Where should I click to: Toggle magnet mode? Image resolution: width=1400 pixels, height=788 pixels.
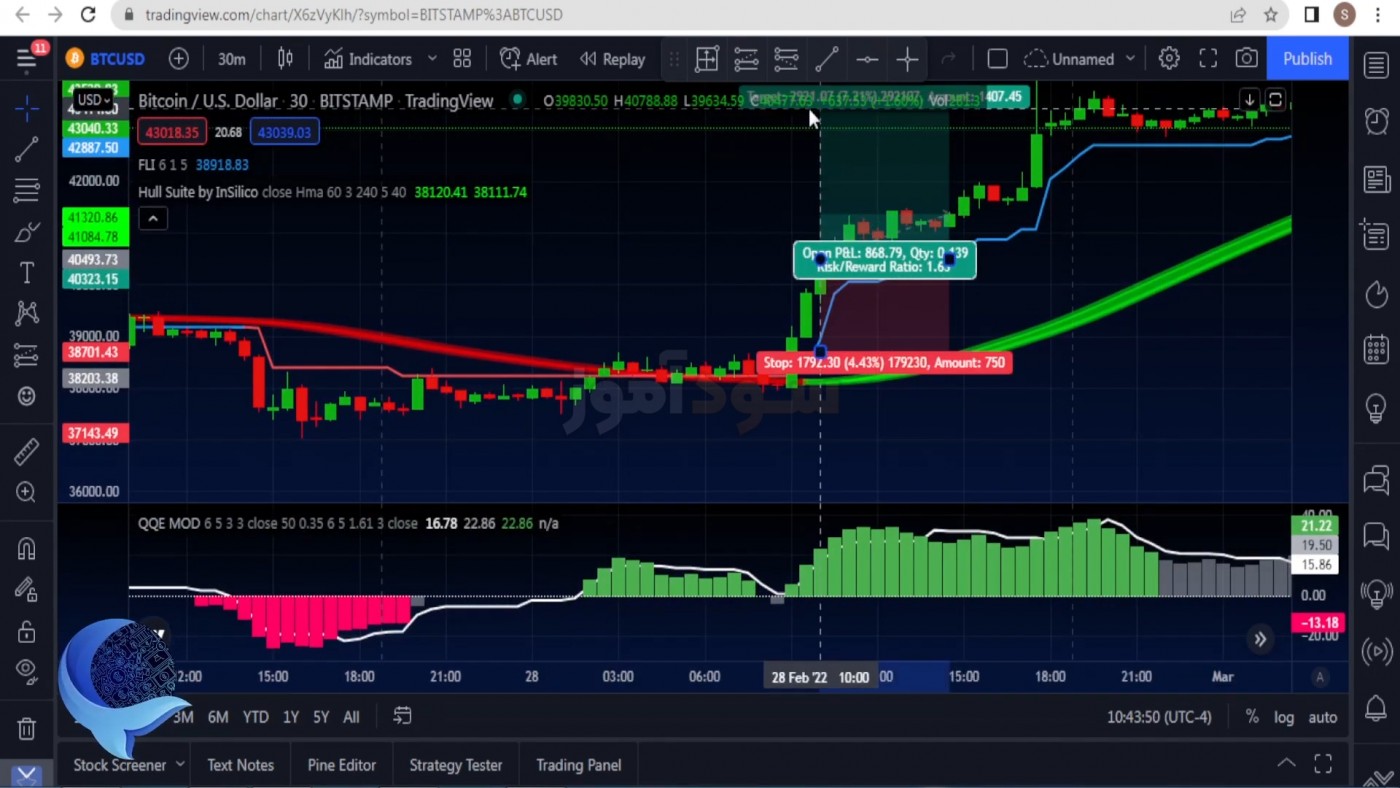pos(27,549)
